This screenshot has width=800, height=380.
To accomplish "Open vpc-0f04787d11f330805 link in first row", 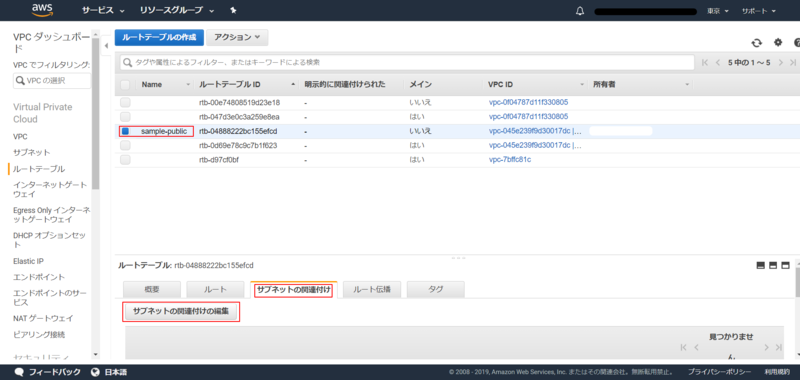I will point(528,103).
